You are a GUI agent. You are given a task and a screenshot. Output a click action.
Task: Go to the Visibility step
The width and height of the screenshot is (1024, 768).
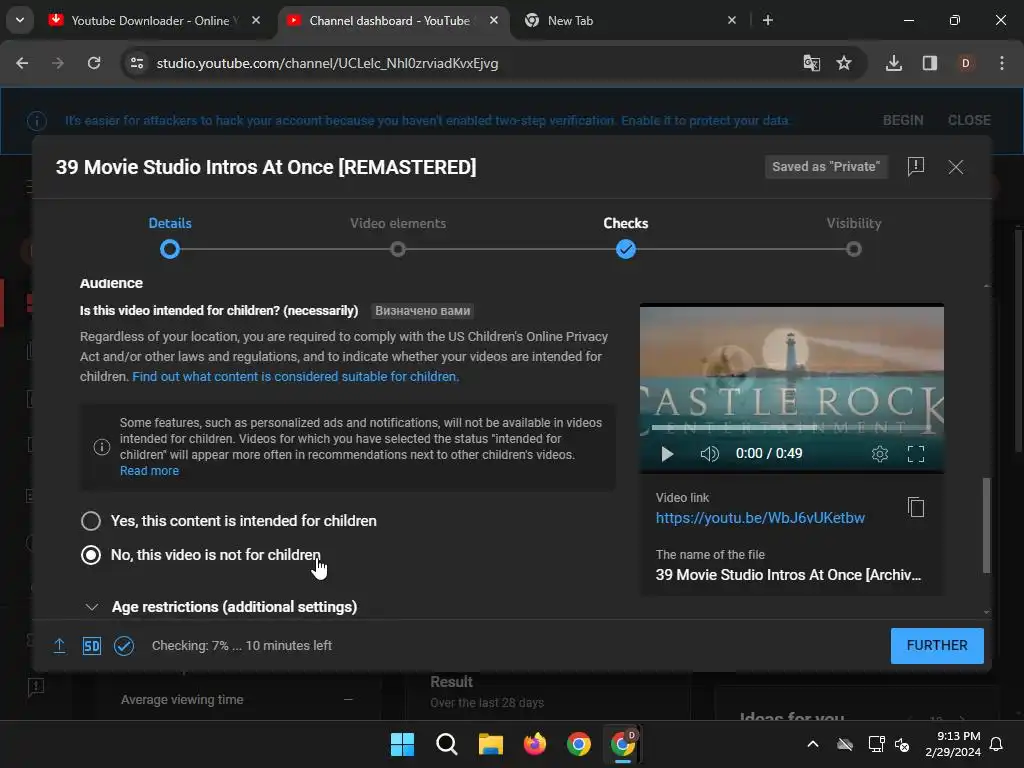tap(854, 223)
